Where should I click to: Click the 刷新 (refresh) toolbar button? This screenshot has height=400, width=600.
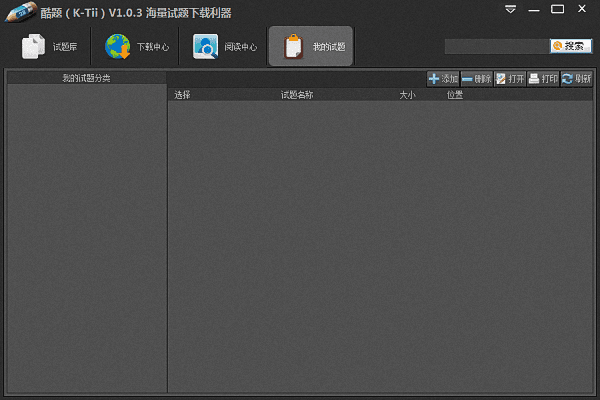point(576,79)
